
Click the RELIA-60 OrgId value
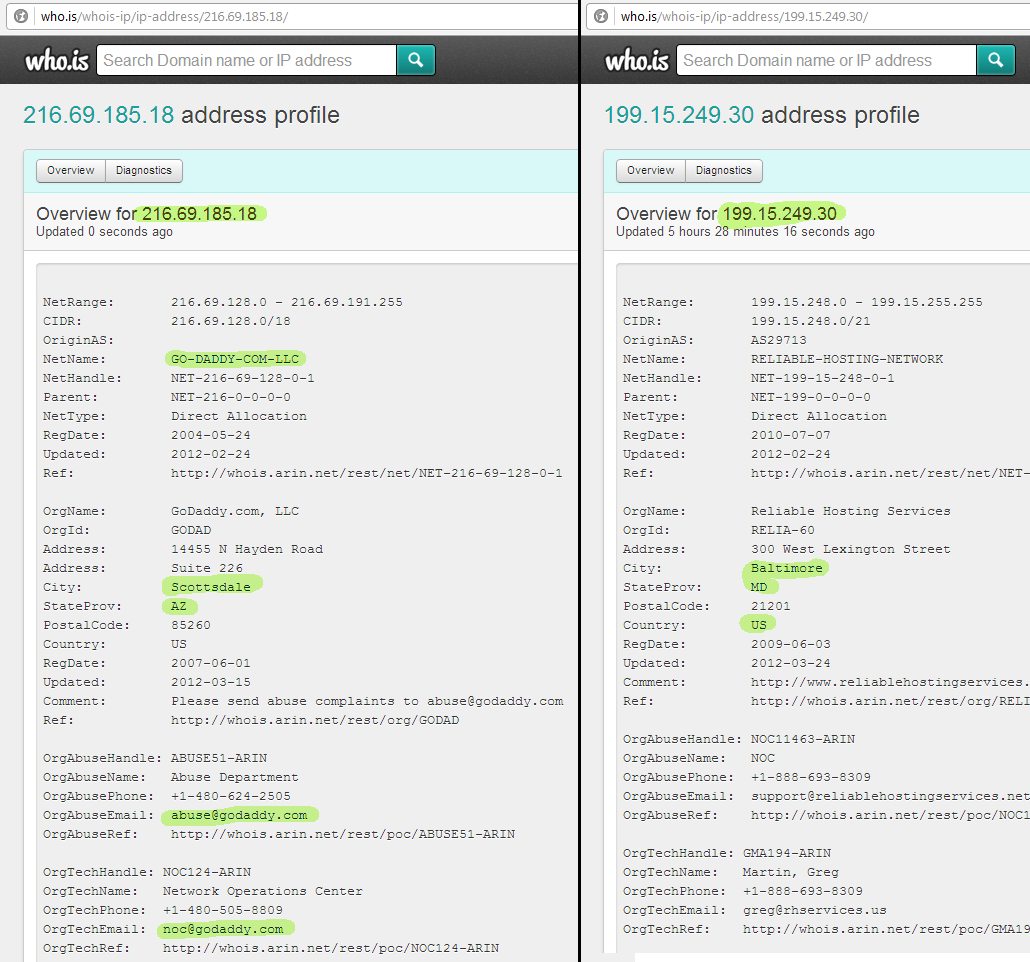(x=782, y=530)
